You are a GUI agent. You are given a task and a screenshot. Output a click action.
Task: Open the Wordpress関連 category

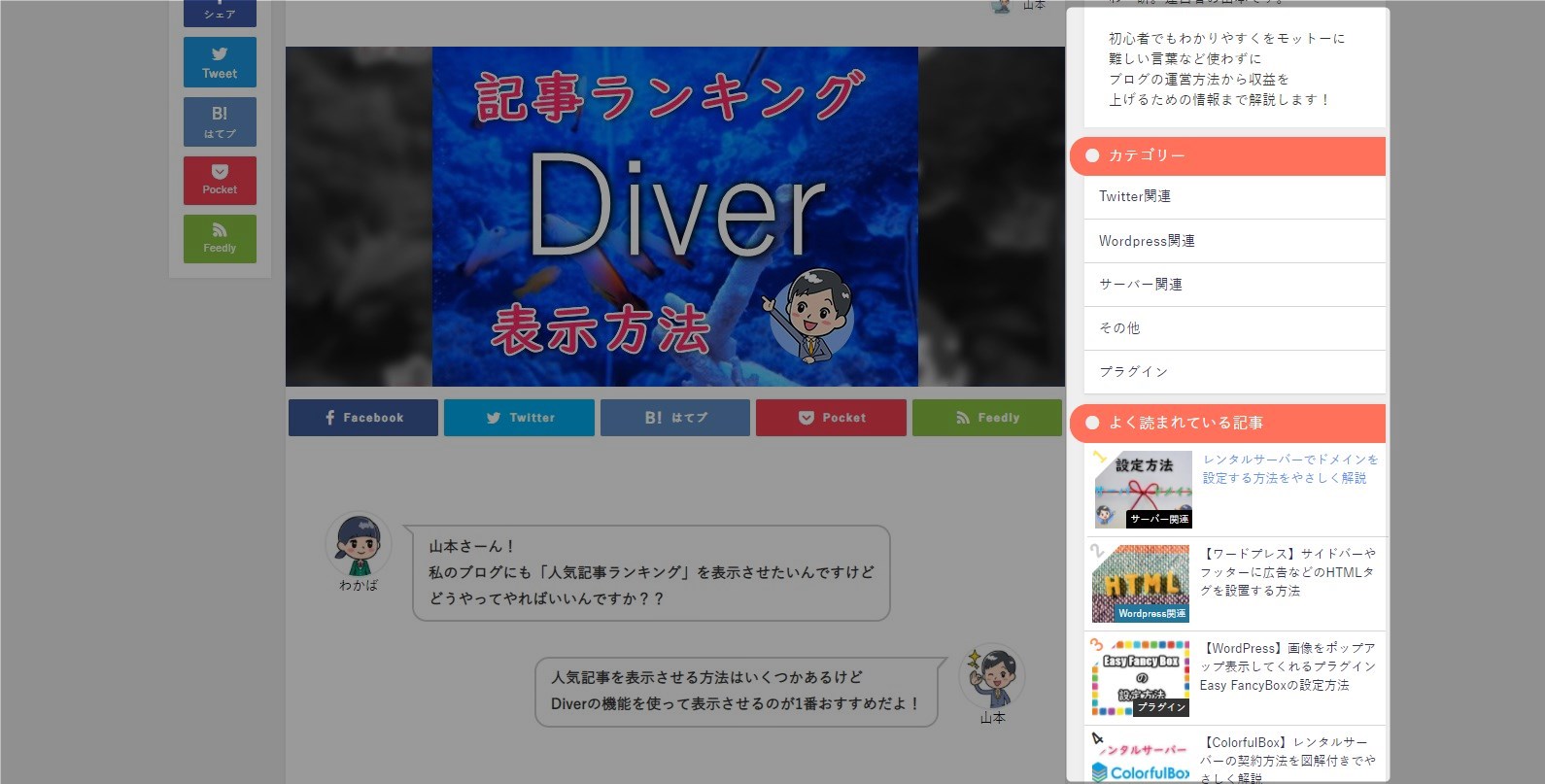pyautogui.click(x=1147, y=241)
